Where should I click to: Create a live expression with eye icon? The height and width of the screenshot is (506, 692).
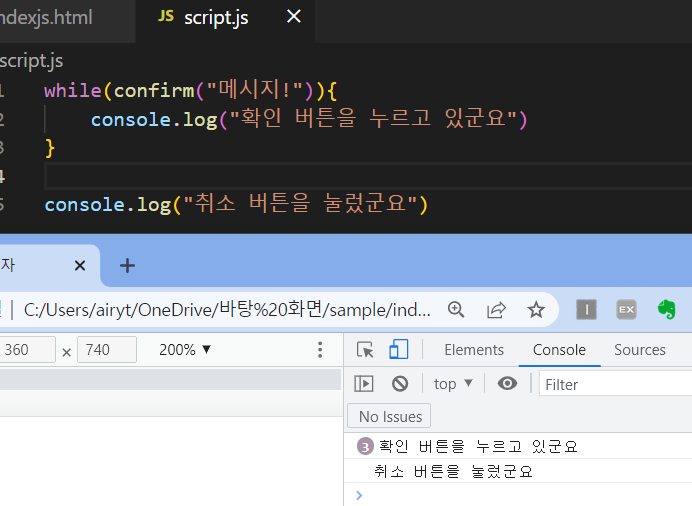[508, 384]
